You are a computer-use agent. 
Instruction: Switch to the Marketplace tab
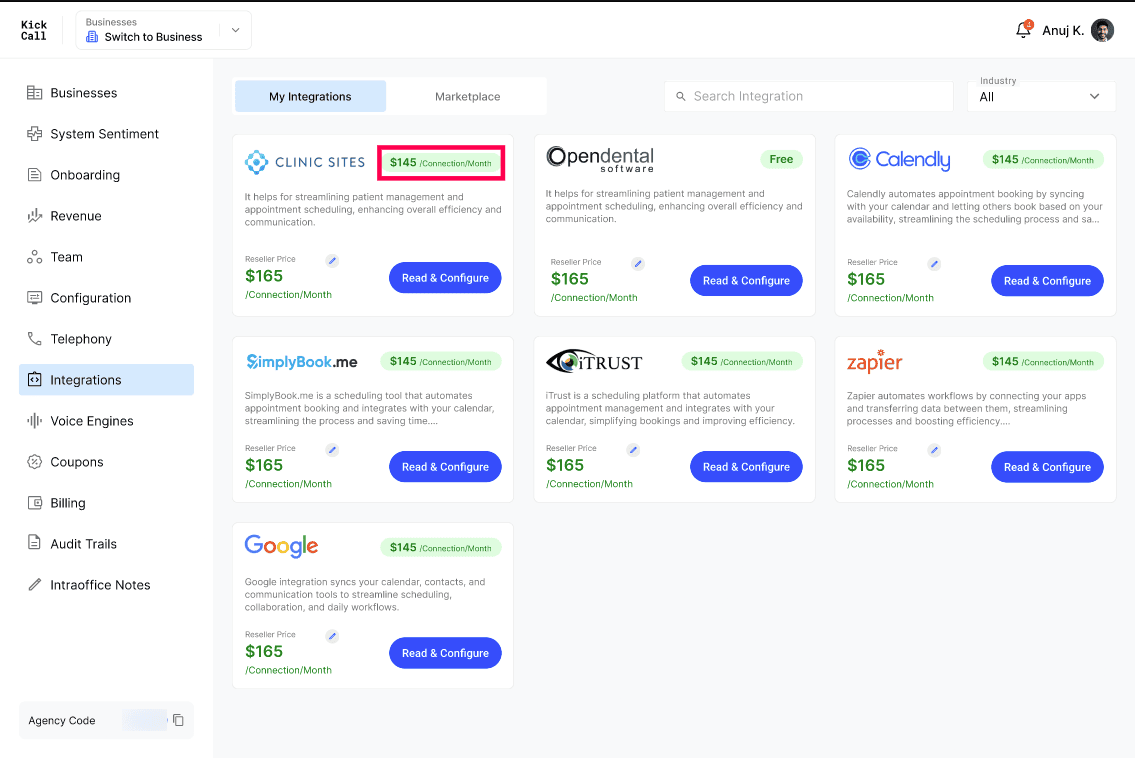(467, 96)
